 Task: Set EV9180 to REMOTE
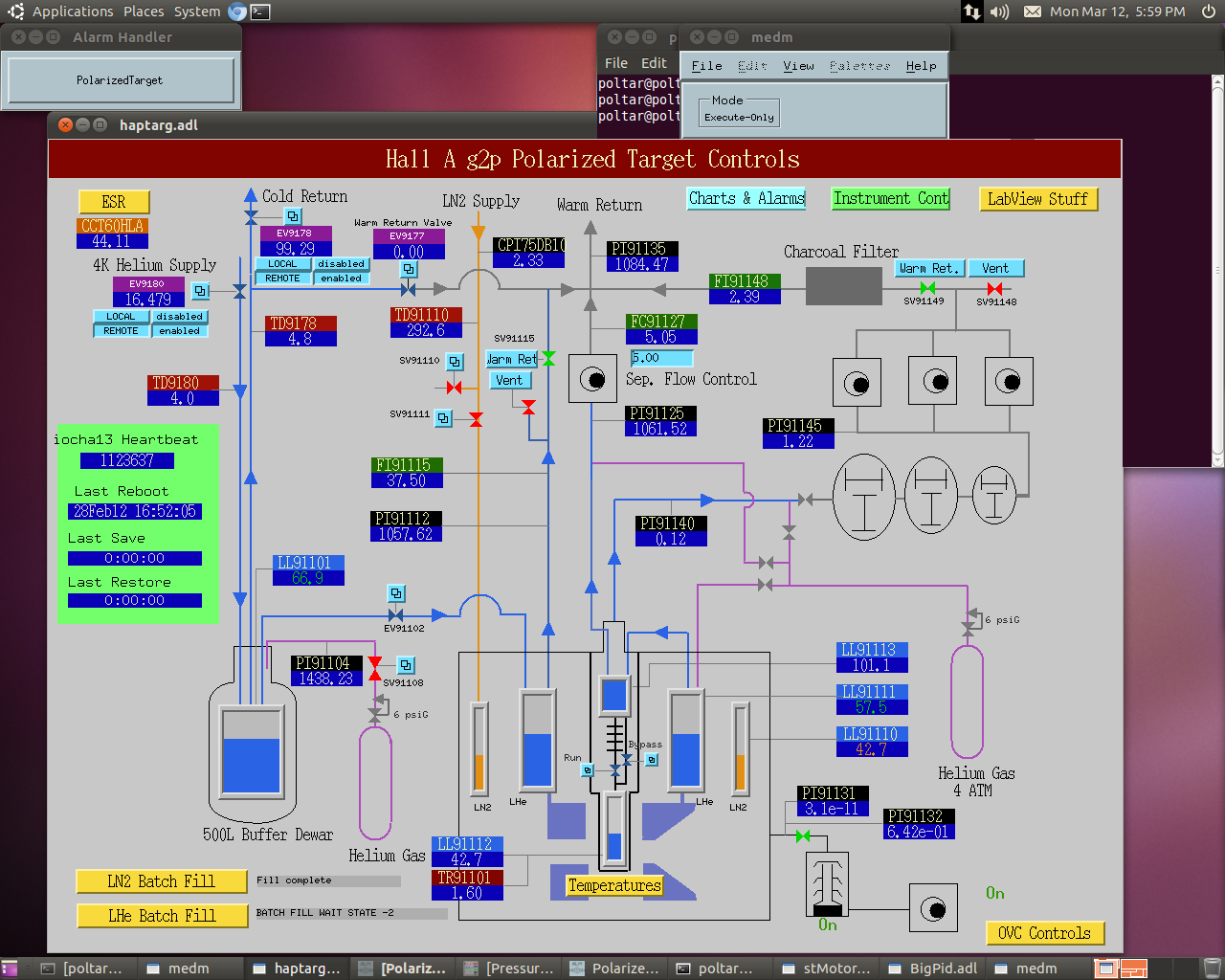click(121, 331)
